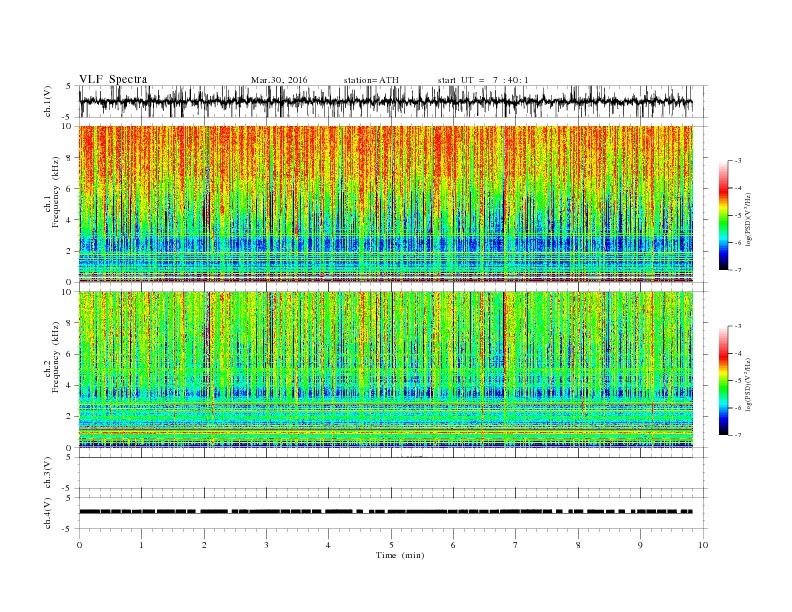Viewport: 792px width, 612px height.
Task: Click the ch.1 color bar "-3" label
Action: [738, 161]
